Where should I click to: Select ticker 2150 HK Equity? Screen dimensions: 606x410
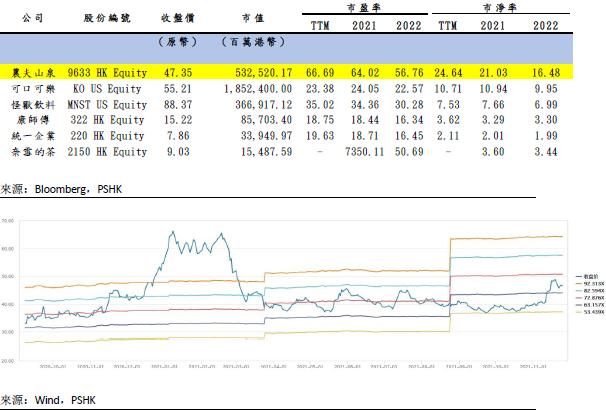pyautogui.click(x=107, y=152)
